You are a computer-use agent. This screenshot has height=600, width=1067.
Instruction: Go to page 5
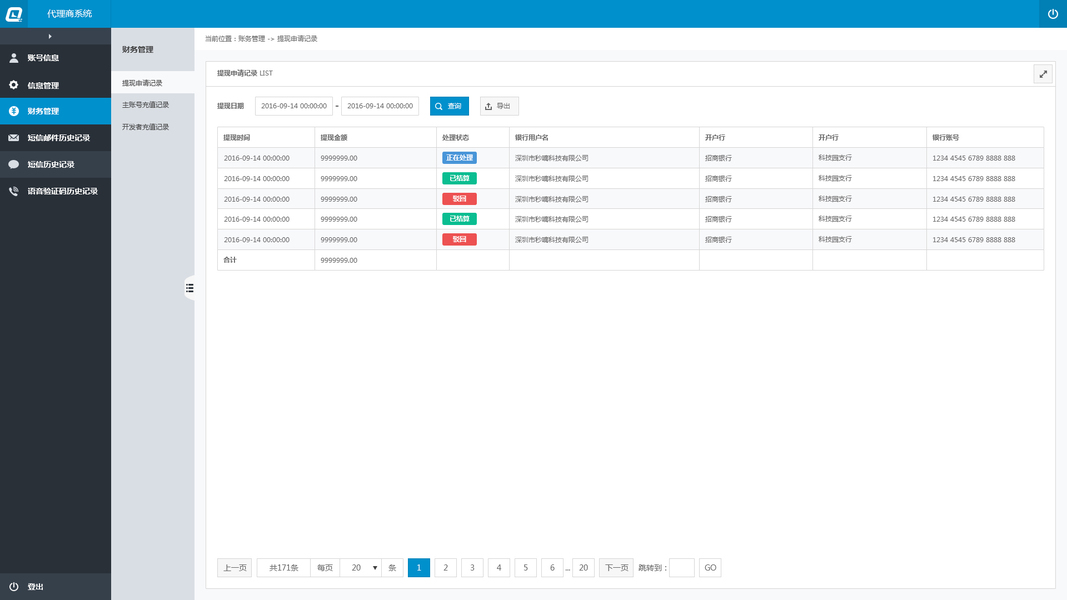(x=525, y=567)
